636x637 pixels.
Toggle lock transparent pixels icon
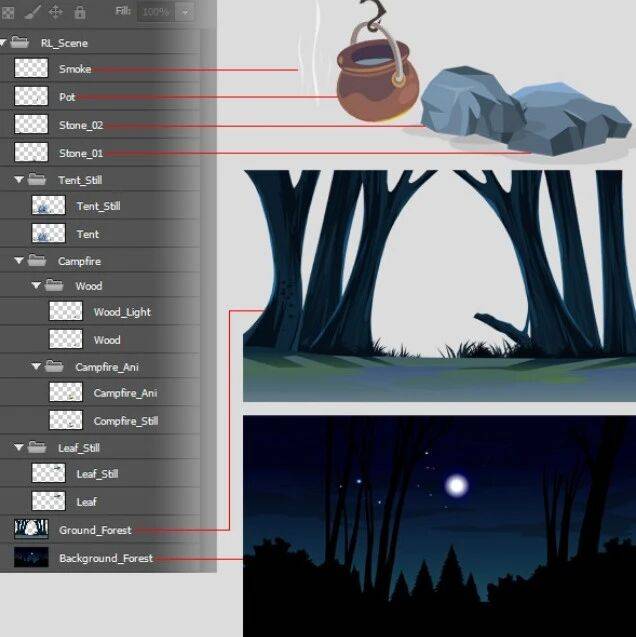8,13
